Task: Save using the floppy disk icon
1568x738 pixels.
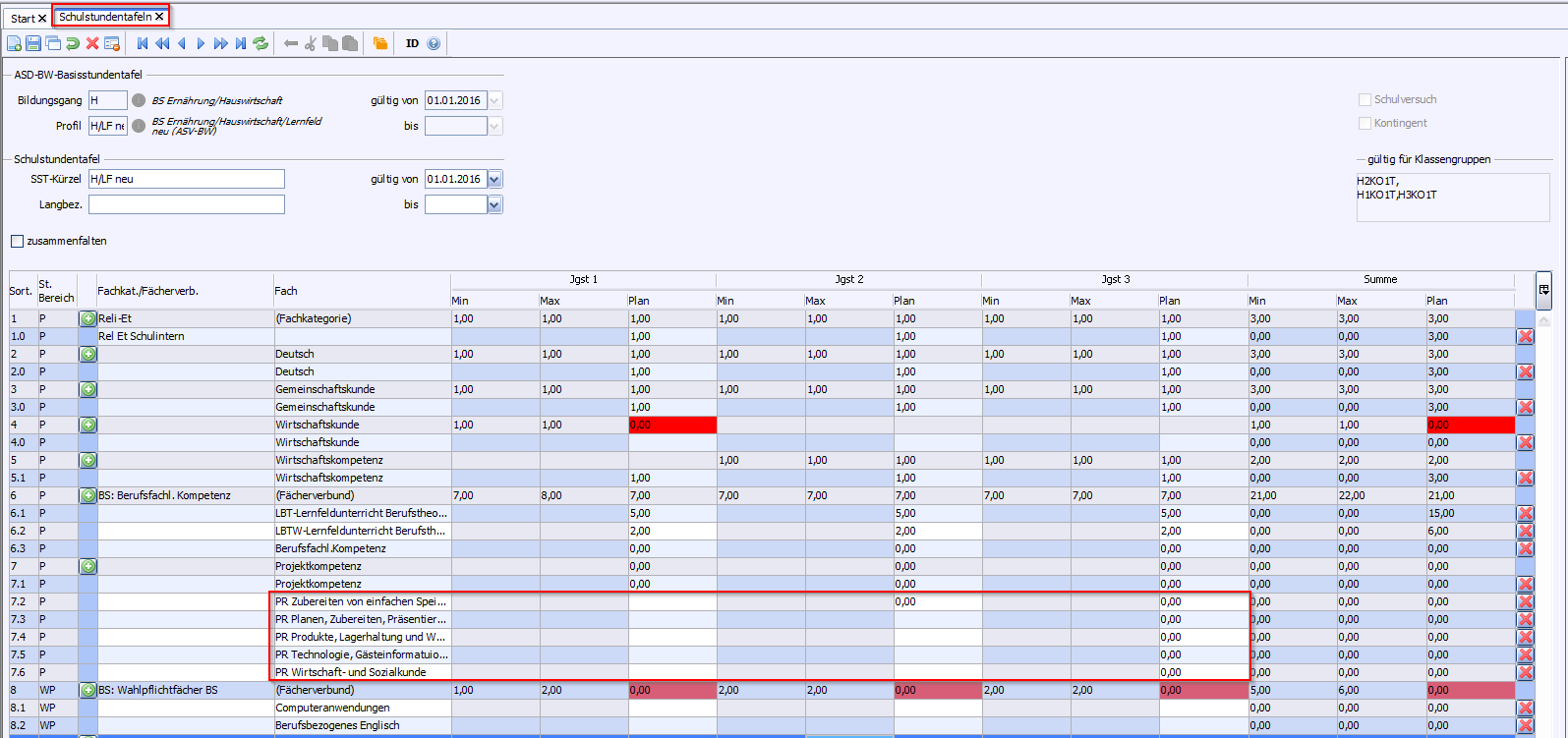Action: click(33, 43)
